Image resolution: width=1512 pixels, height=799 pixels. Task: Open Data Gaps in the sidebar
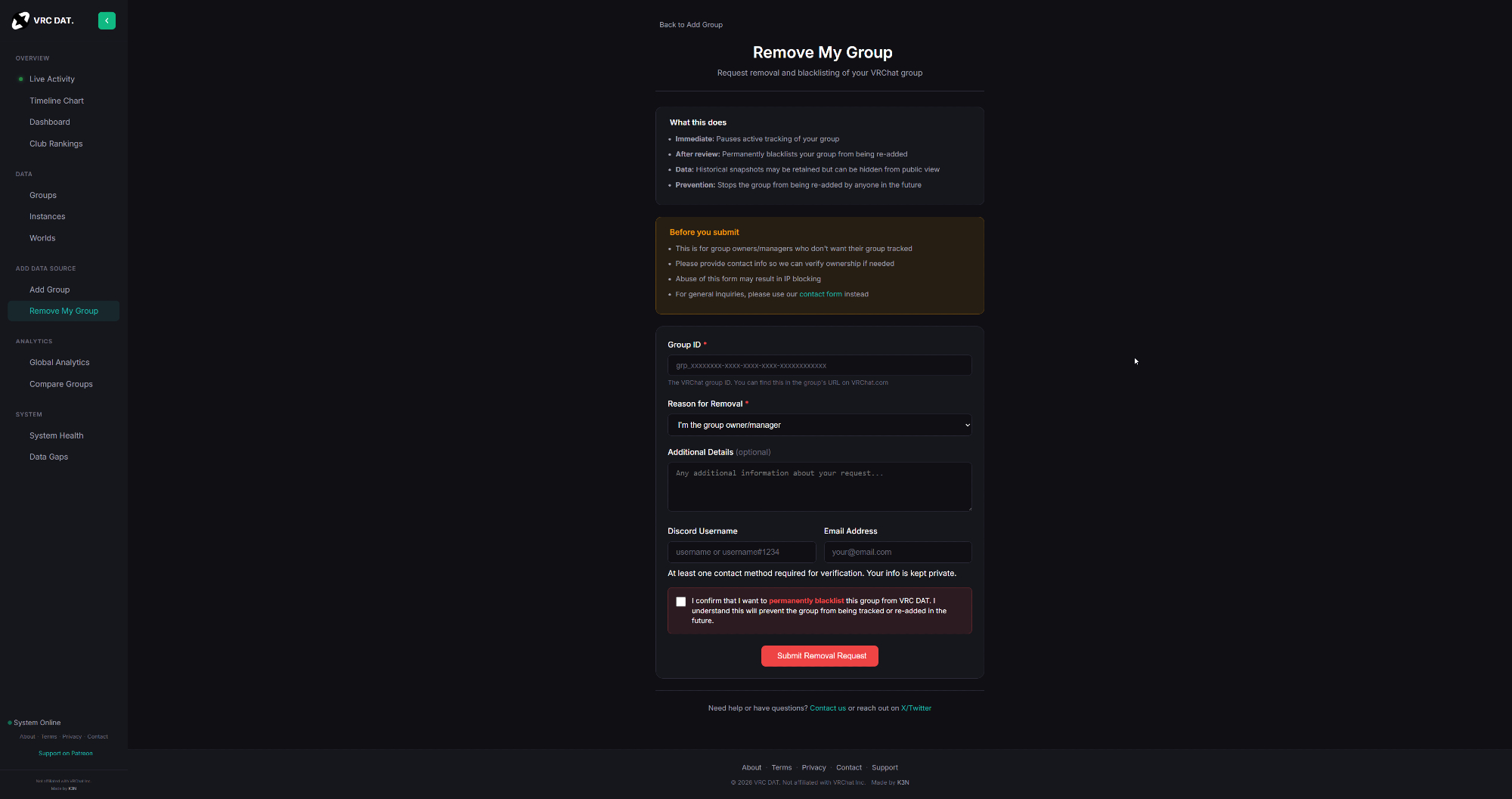(x=48, y=457)
